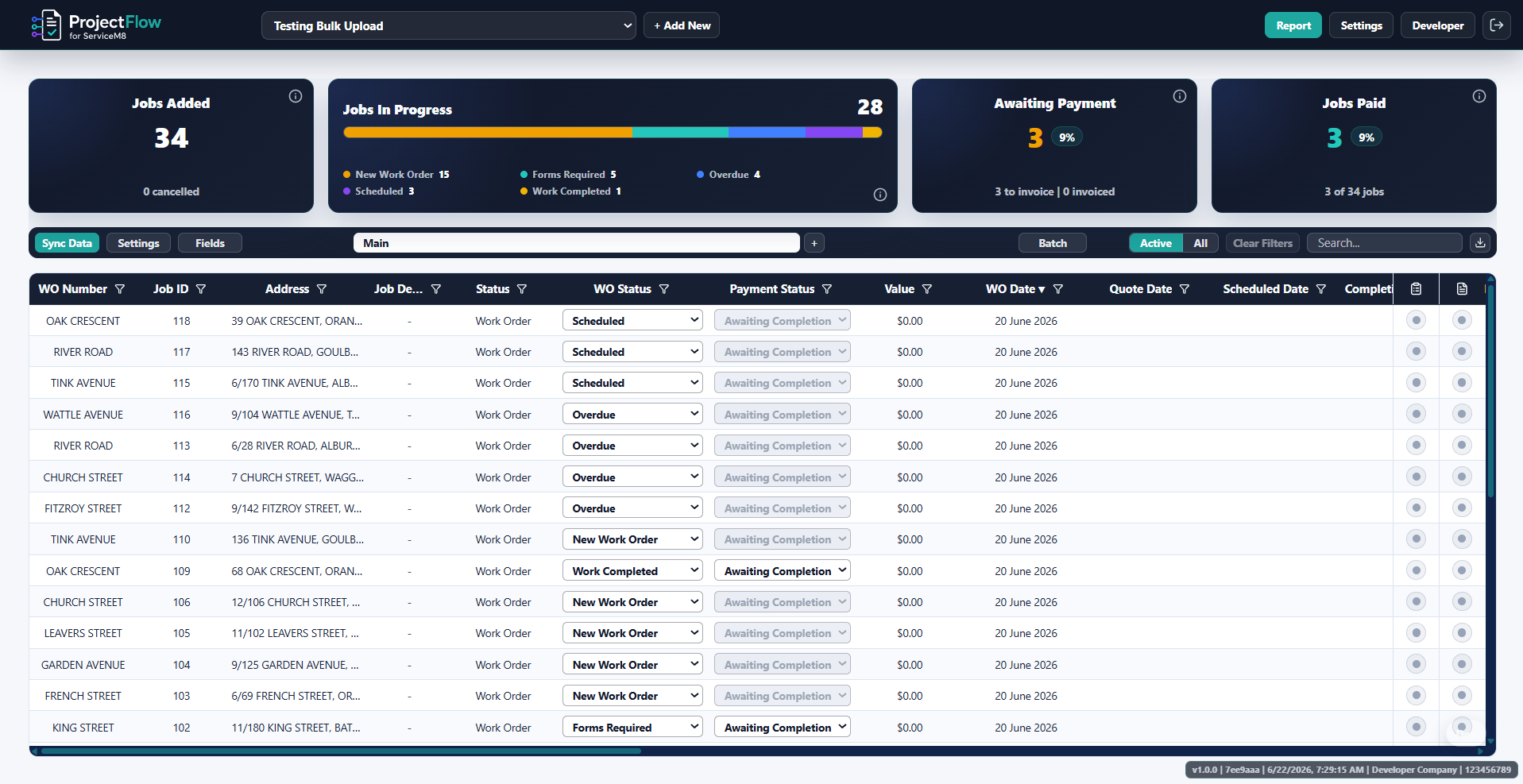
Task: Click the document column header icon
Action: [x=1462, y=289]
